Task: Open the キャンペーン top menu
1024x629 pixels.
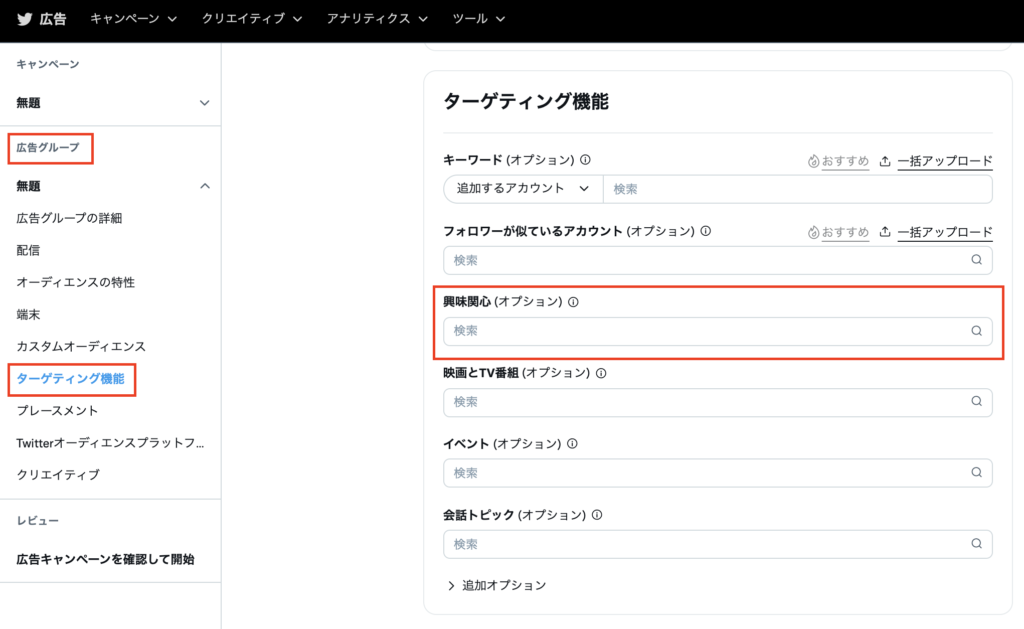Action: 133,19
